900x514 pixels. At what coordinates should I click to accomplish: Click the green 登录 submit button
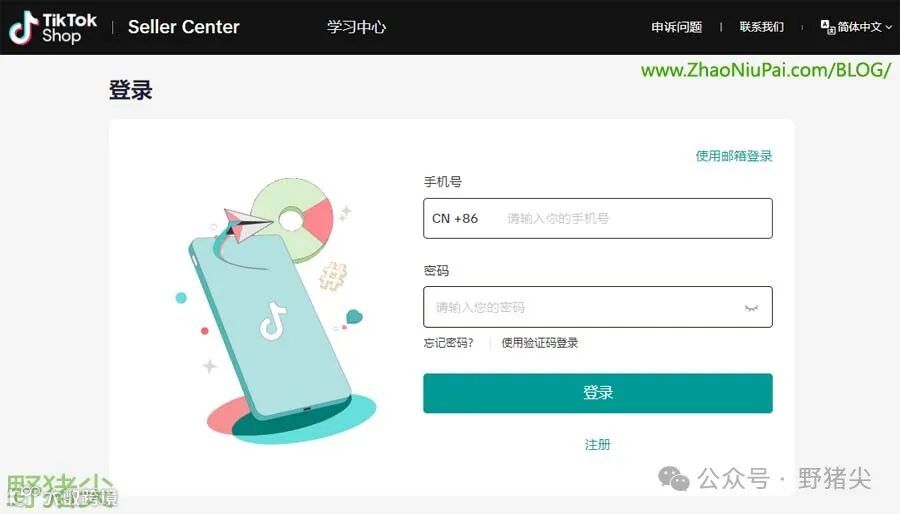(598, 393)
